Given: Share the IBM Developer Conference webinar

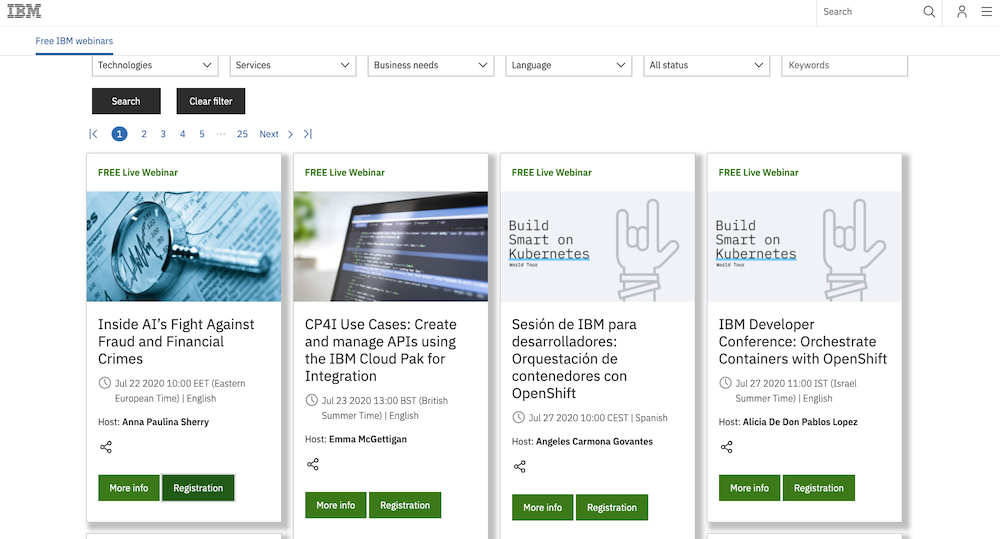Looking at the screenshot, I should (x=726, y=447).
